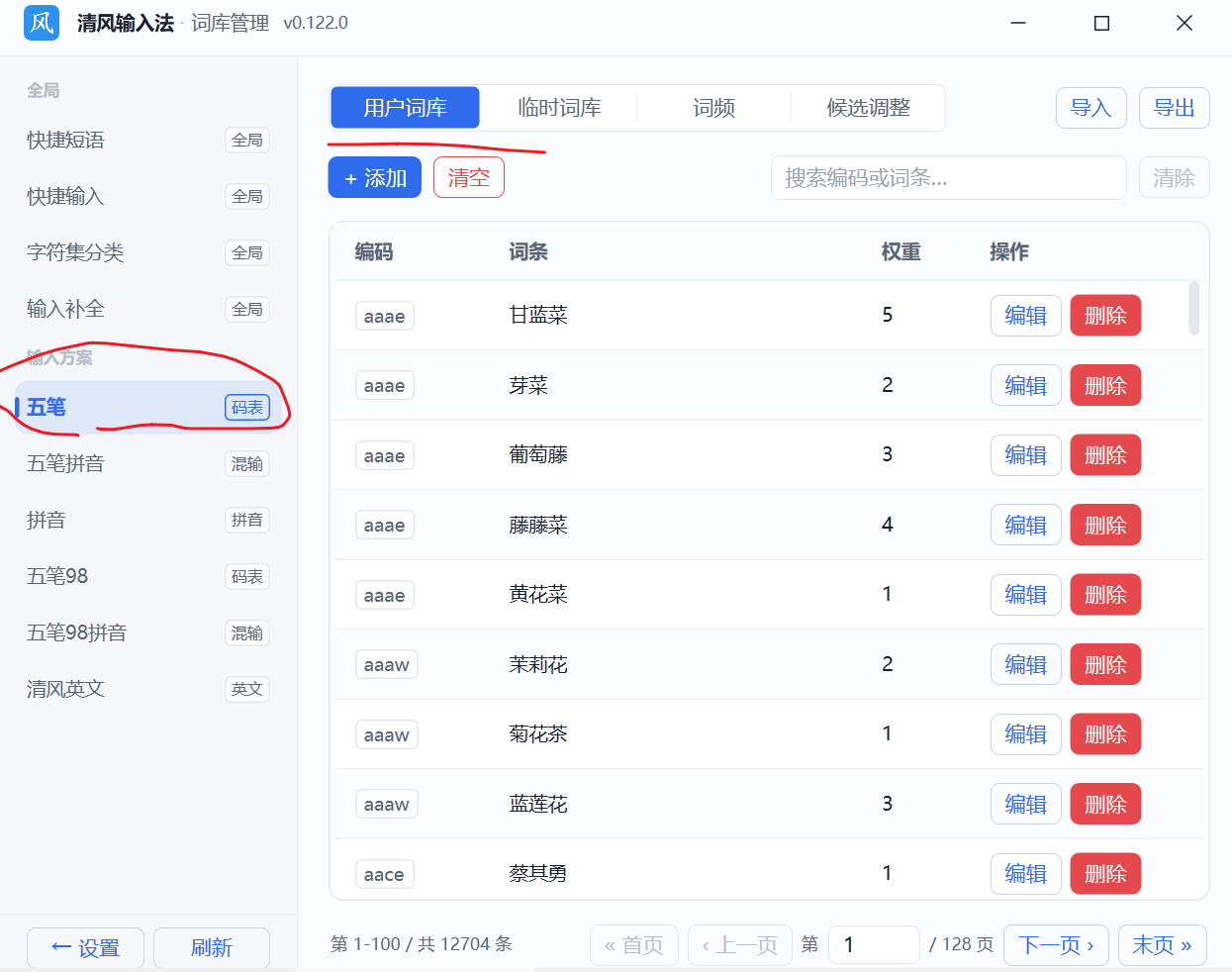Focus the 搜索编码或词条 search field

point(949,178)
